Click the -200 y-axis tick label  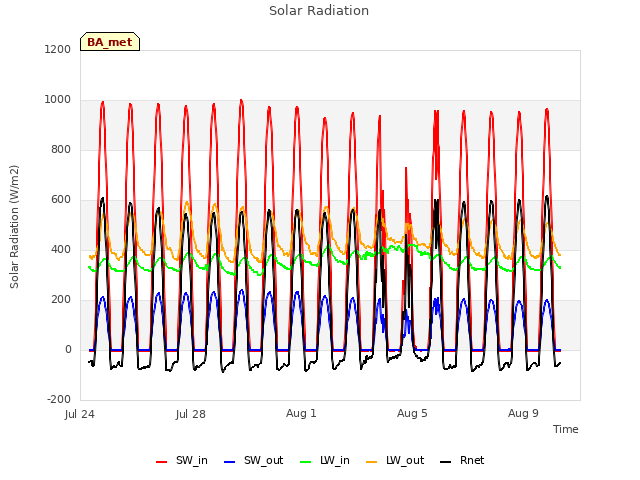click(59, 400)
